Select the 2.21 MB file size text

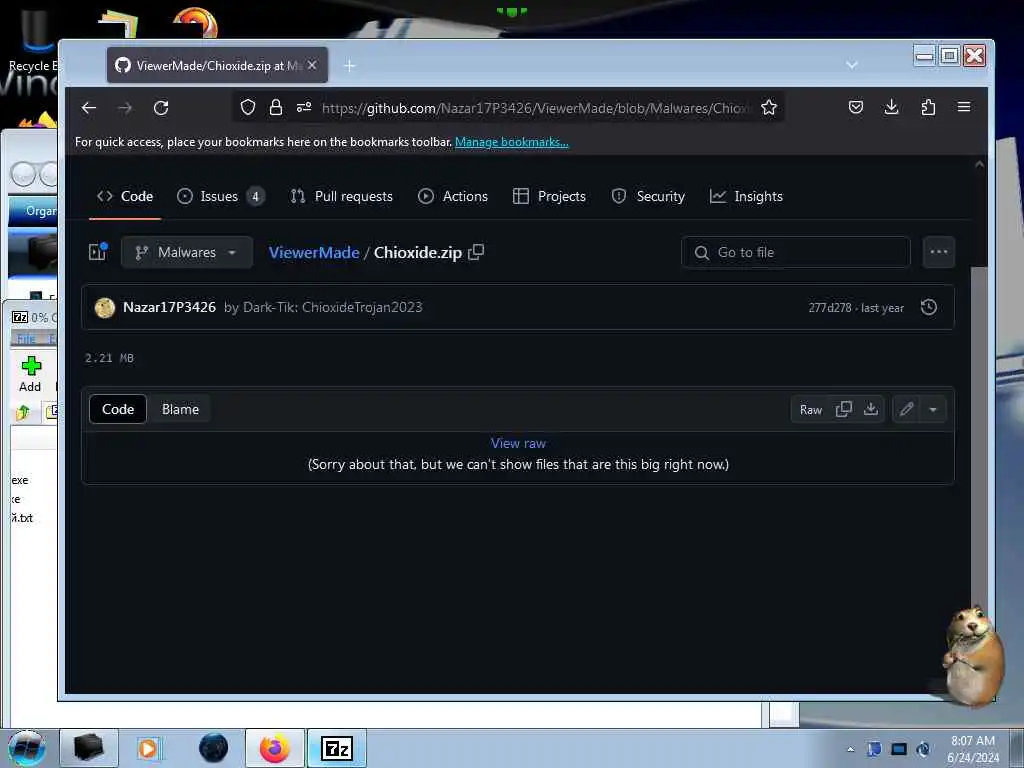pos(109,358)
